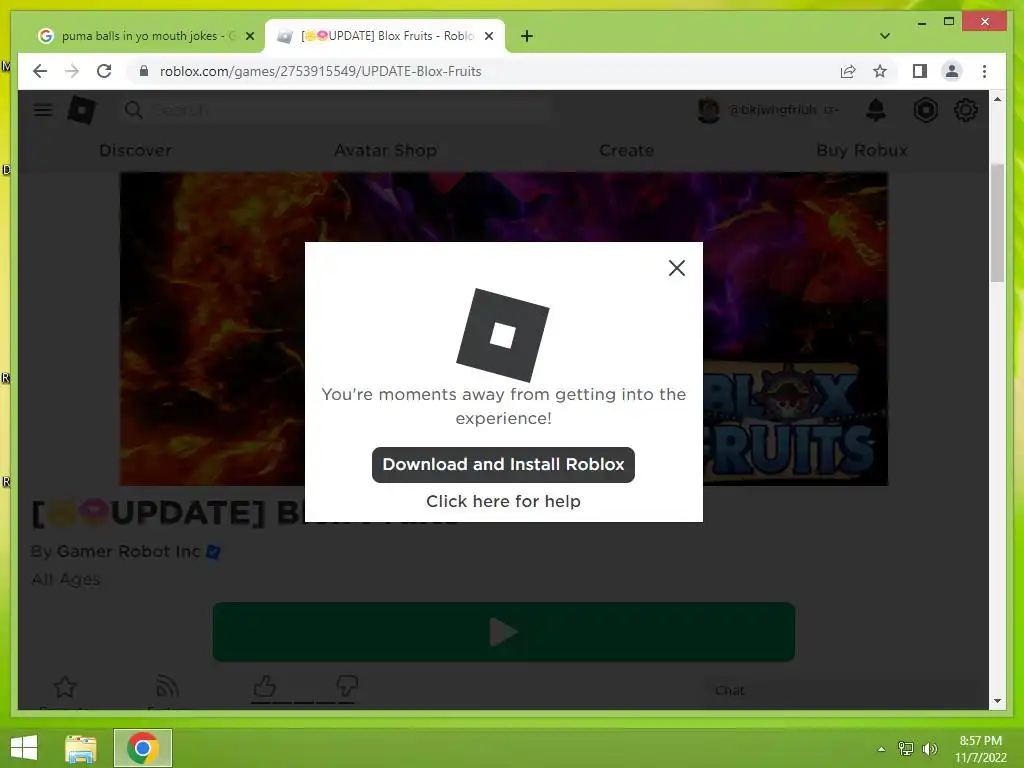Open the Chrome profile icon
Screen dimensions: 1024x768
[952, 71]
